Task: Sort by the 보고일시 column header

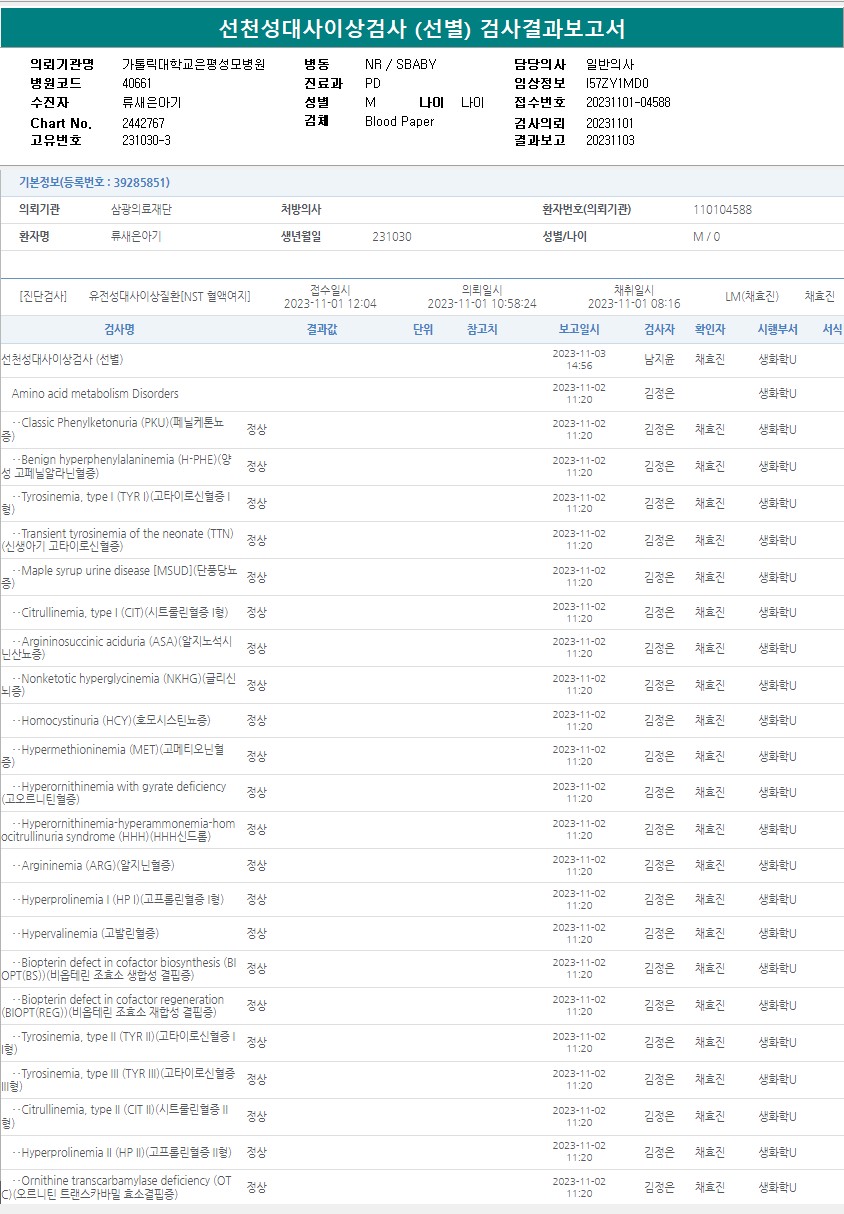Action: tap(579, 329)
